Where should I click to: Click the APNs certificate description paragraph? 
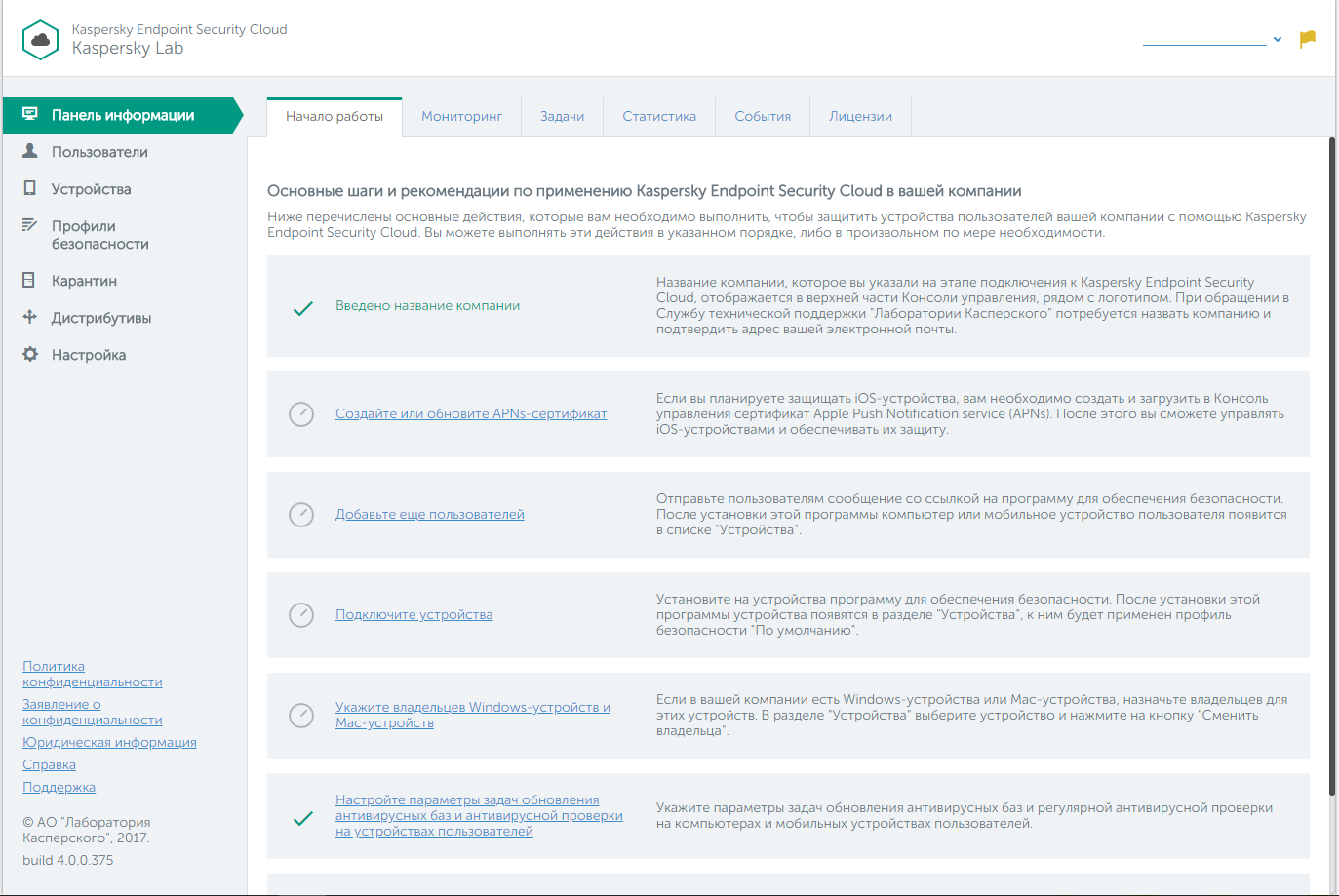pos(970,414)
